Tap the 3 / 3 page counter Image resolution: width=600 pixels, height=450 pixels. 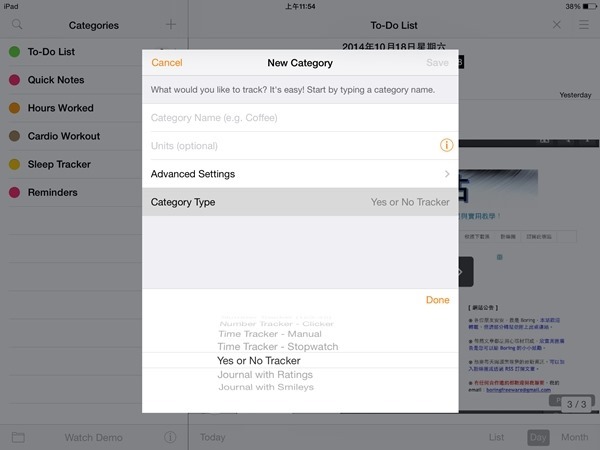pos(576,404)
